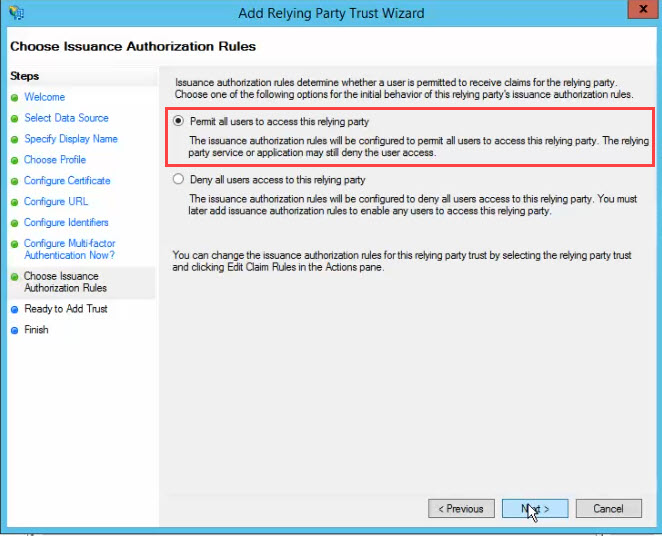Open the Configure URL step
The image size is (662, 536).
[56, 201]
